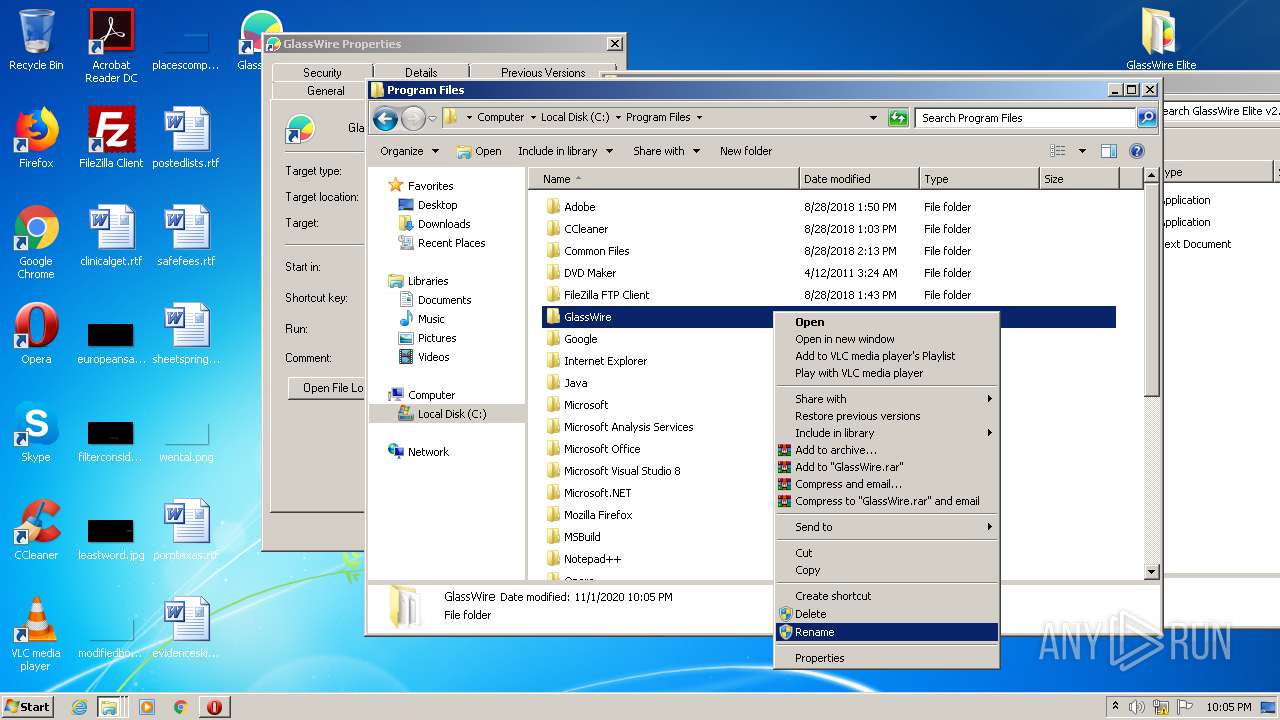Open Firefox desktop shortcut
This screenshot has width=1280, height=720.
tap(36, 138)
